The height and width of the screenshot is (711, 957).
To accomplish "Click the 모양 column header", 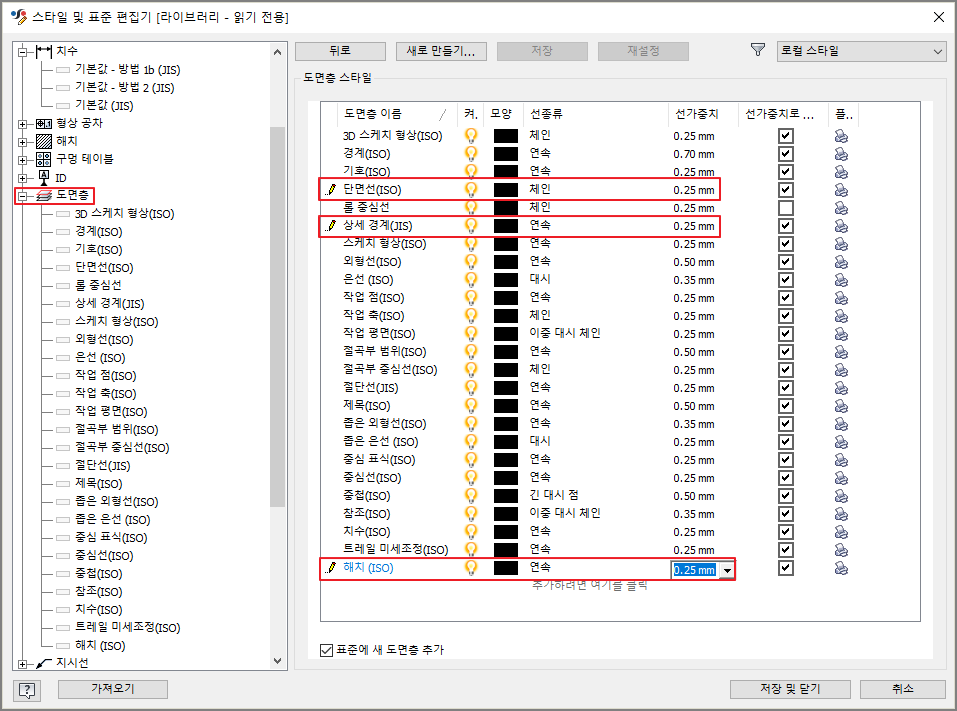I will point(504,114).
